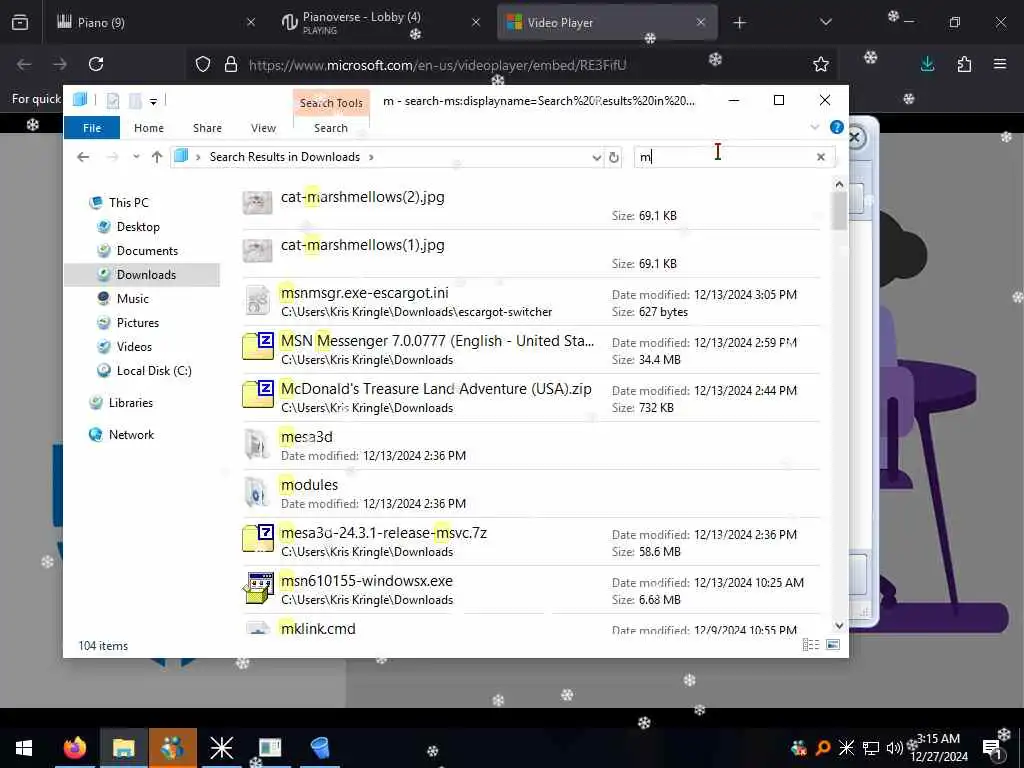Select the MSN Messenger 7.0.0777 archive icon
The height and width of the screenshot is (768, 1024).
pos(258,346)
